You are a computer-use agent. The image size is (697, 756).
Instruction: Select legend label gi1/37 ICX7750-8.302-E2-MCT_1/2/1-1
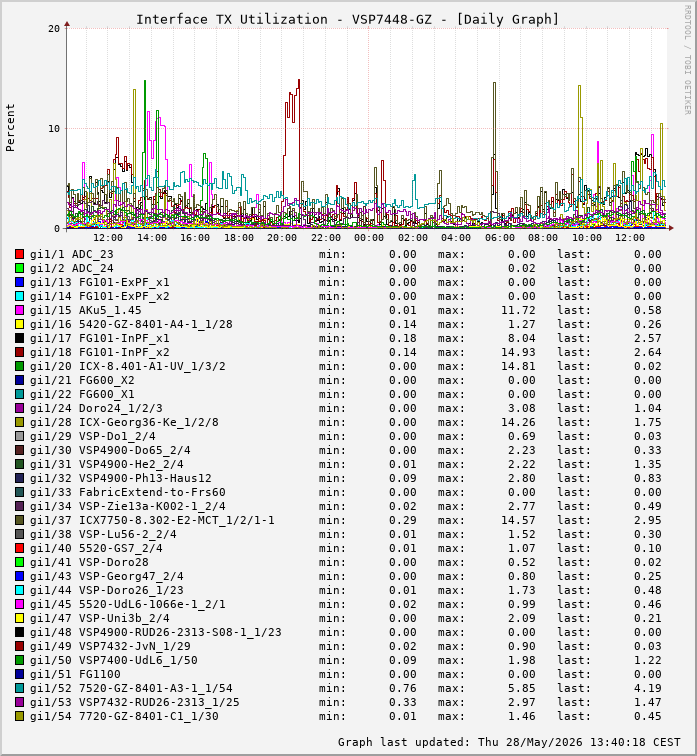[x=152, y=520]
